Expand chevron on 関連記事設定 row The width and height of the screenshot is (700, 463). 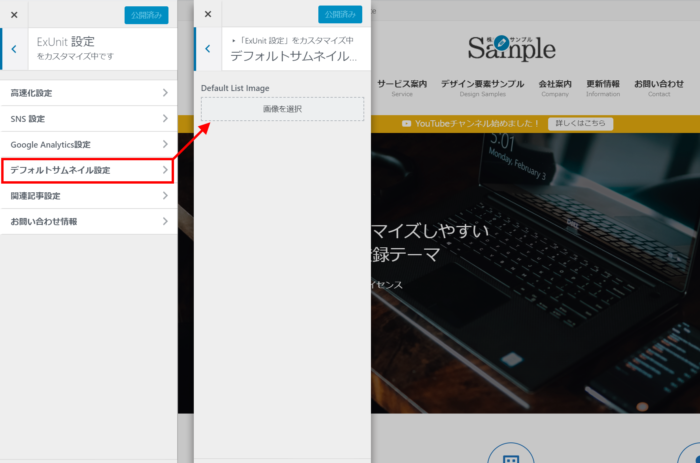click(165, 196)
